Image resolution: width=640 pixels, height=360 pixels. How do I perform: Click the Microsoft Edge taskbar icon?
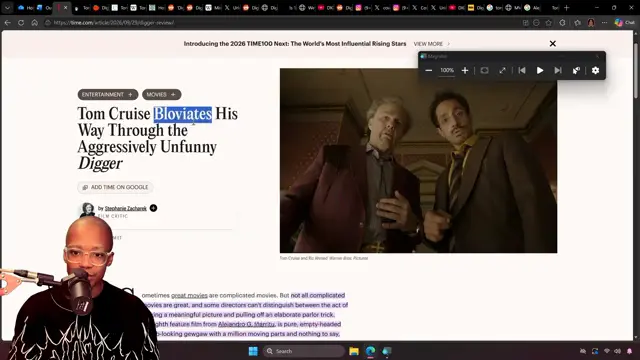click(370, 351)
